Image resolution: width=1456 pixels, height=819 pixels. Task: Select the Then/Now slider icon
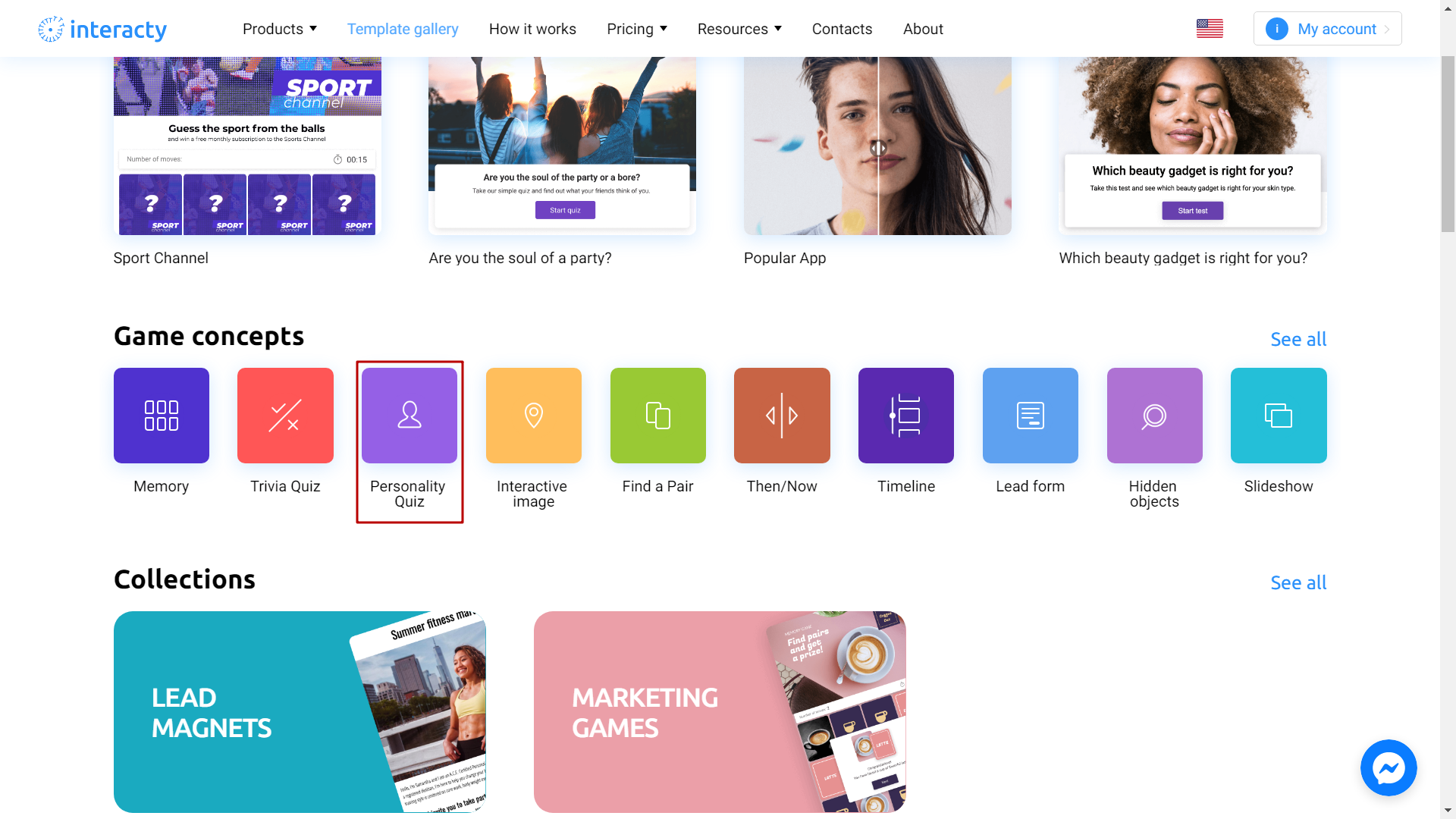click(x=782, y=415)
